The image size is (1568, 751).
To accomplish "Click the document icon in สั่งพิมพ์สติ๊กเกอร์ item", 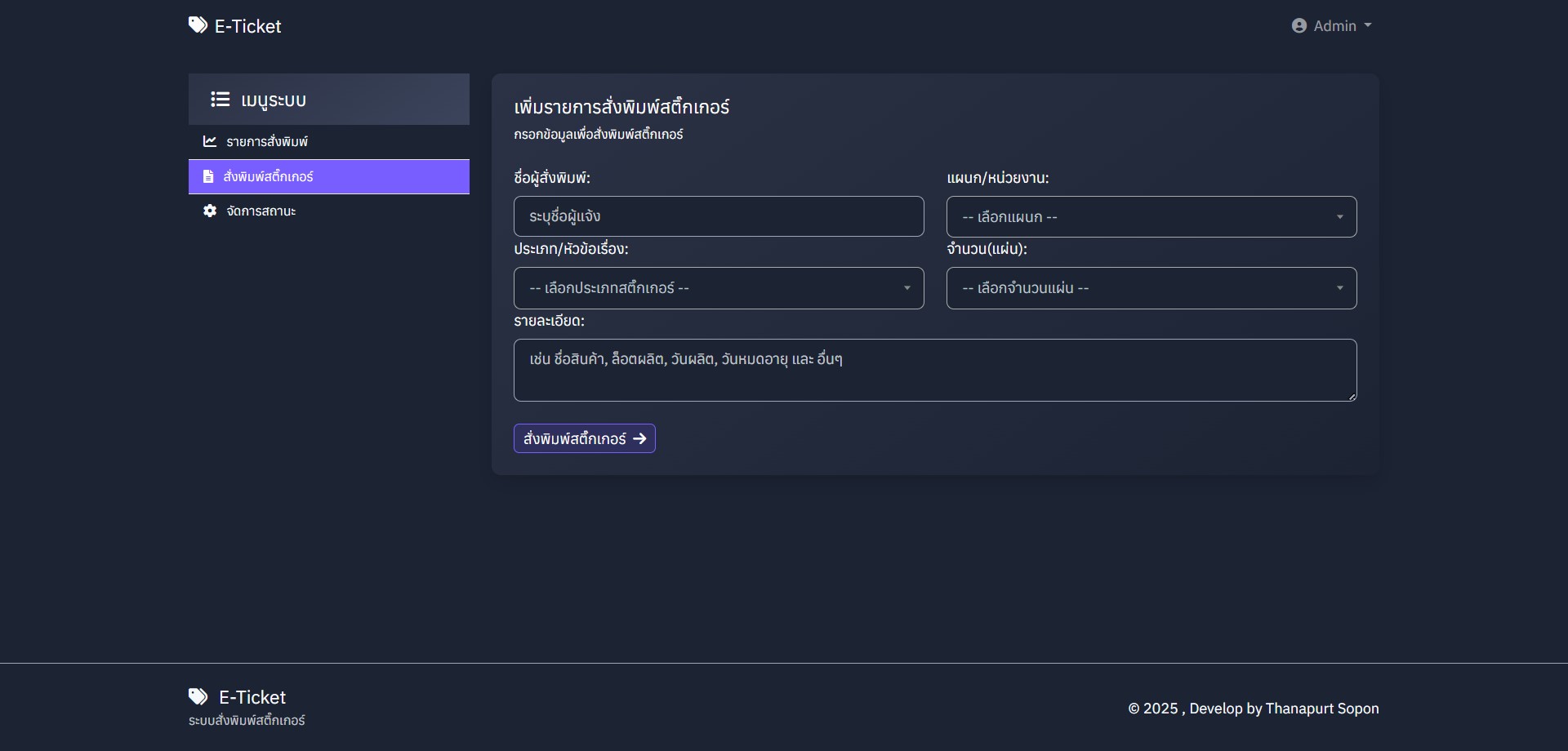I will [208, 176].
